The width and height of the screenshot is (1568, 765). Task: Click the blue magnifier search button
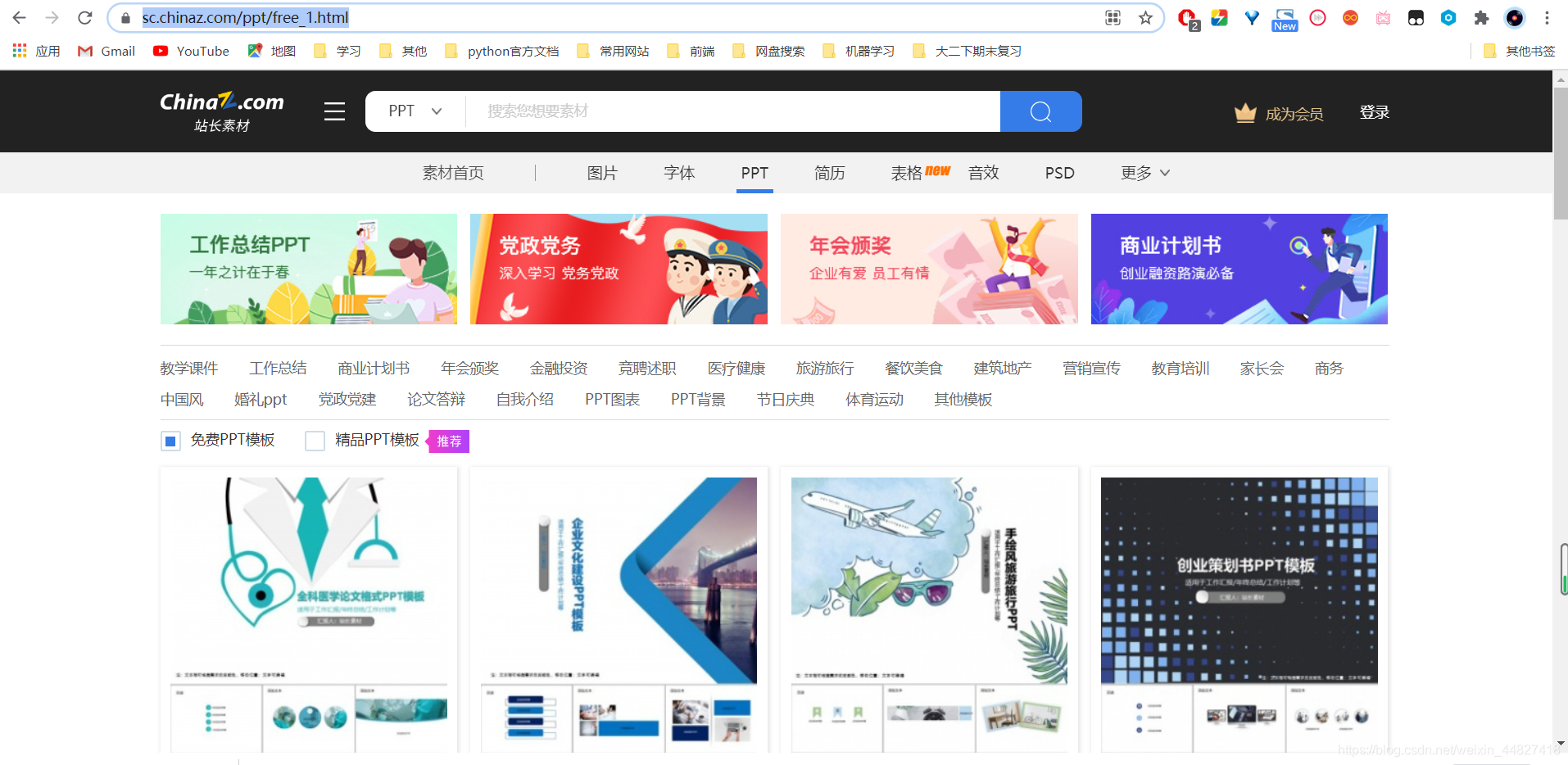1040,111
